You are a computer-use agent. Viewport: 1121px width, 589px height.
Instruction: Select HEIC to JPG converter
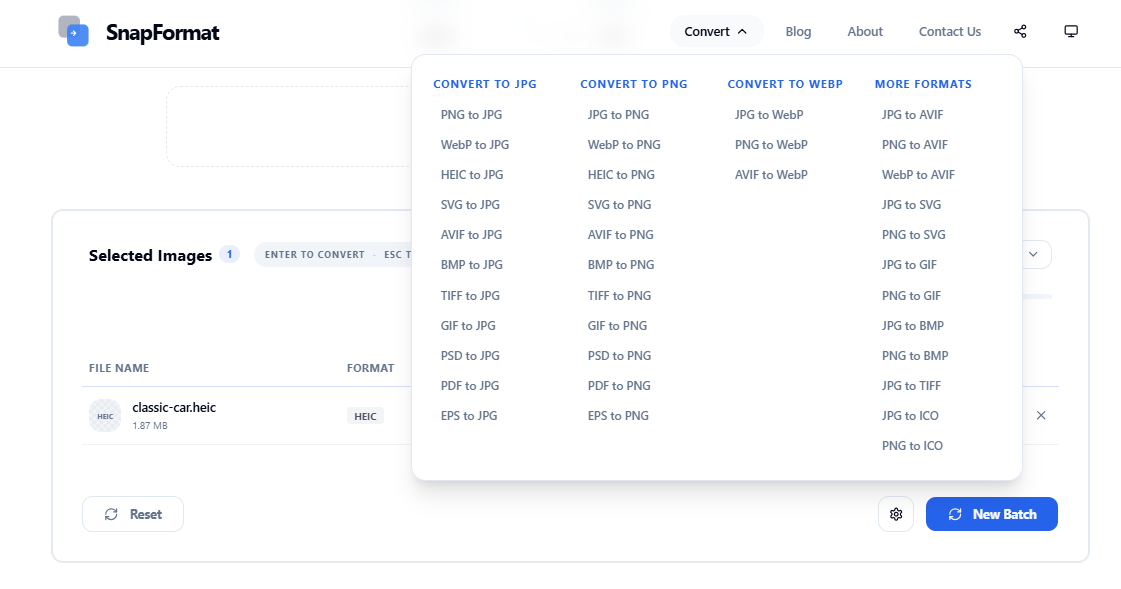[472, 174]
